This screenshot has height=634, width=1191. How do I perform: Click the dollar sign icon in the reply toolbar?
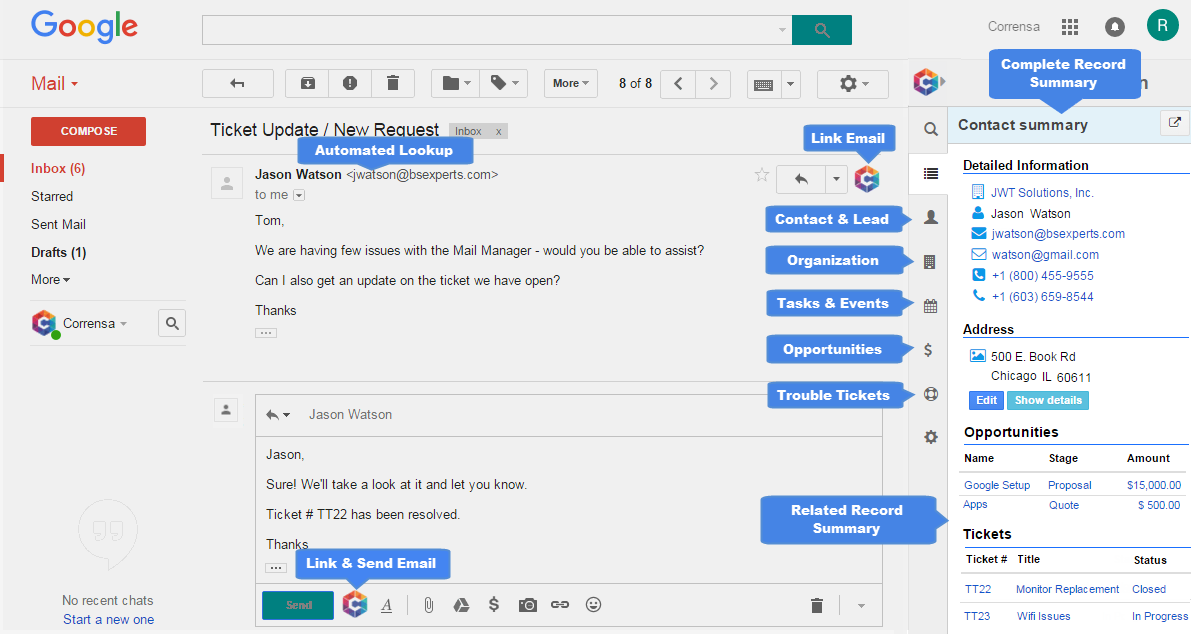click(x=494, y=604)
